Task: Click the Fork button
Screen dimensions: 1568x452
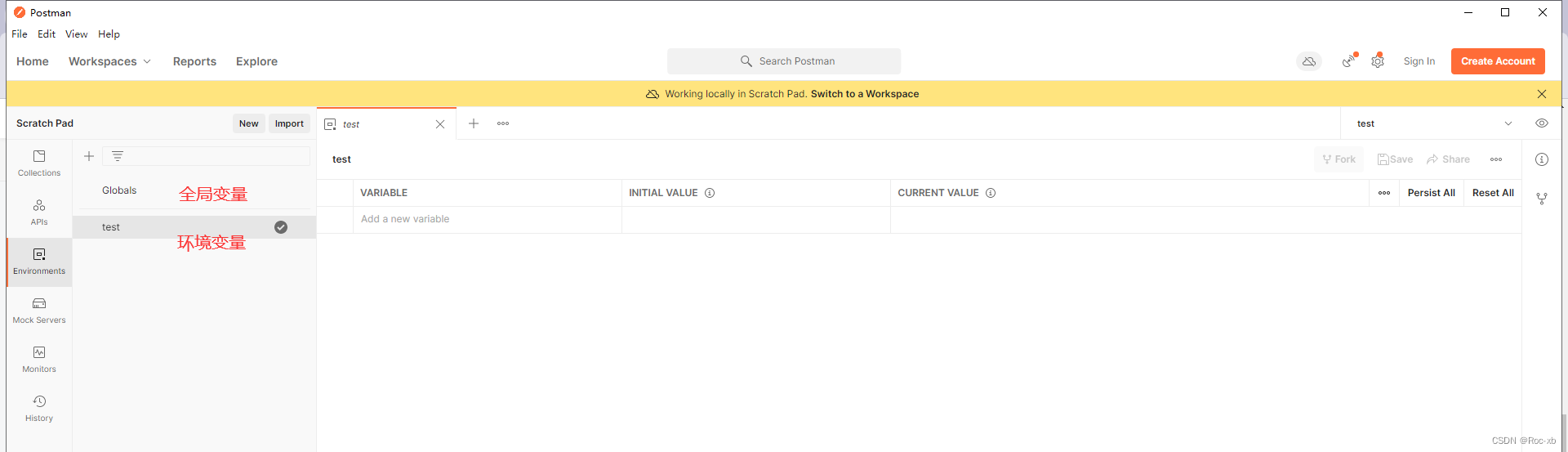Action: 1339,159
